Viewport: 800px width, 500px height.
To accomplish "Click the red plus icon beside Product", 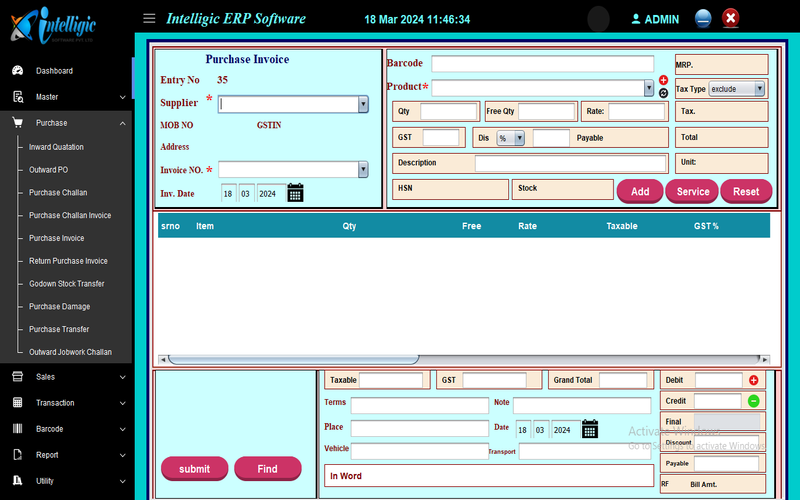I will coord(663,80).
